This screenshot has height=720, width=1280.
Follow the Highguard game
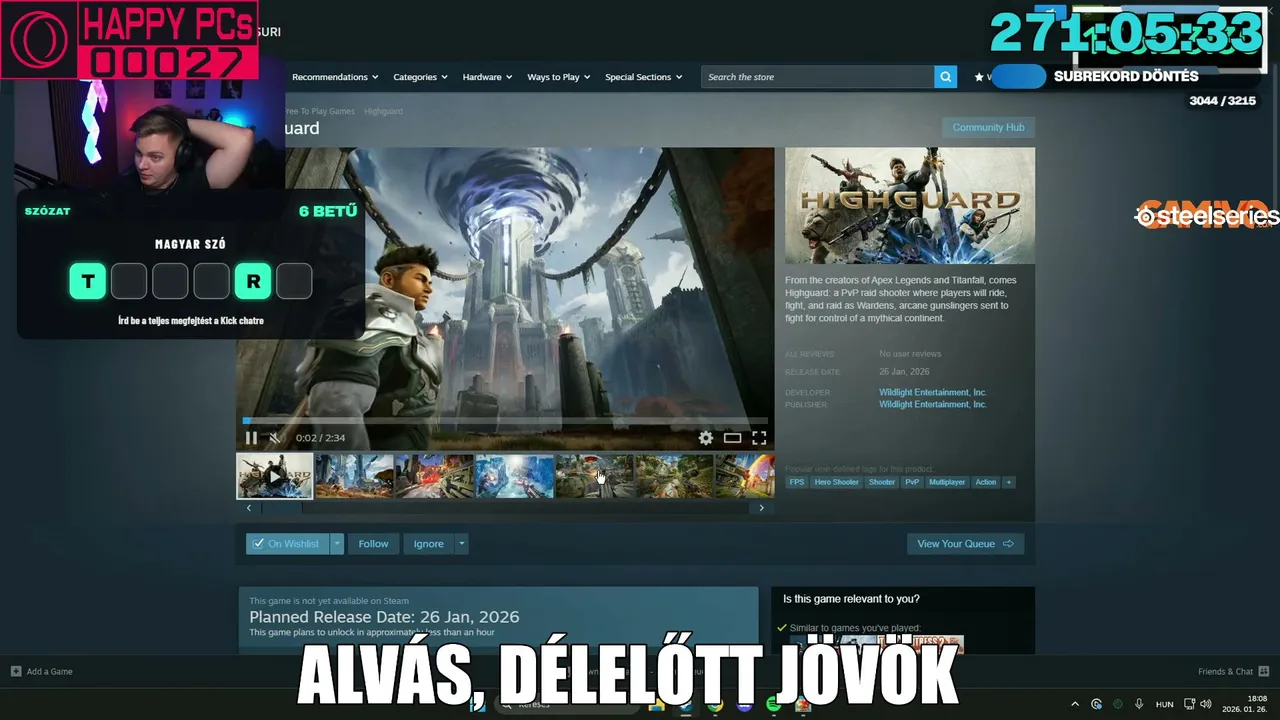373,544
